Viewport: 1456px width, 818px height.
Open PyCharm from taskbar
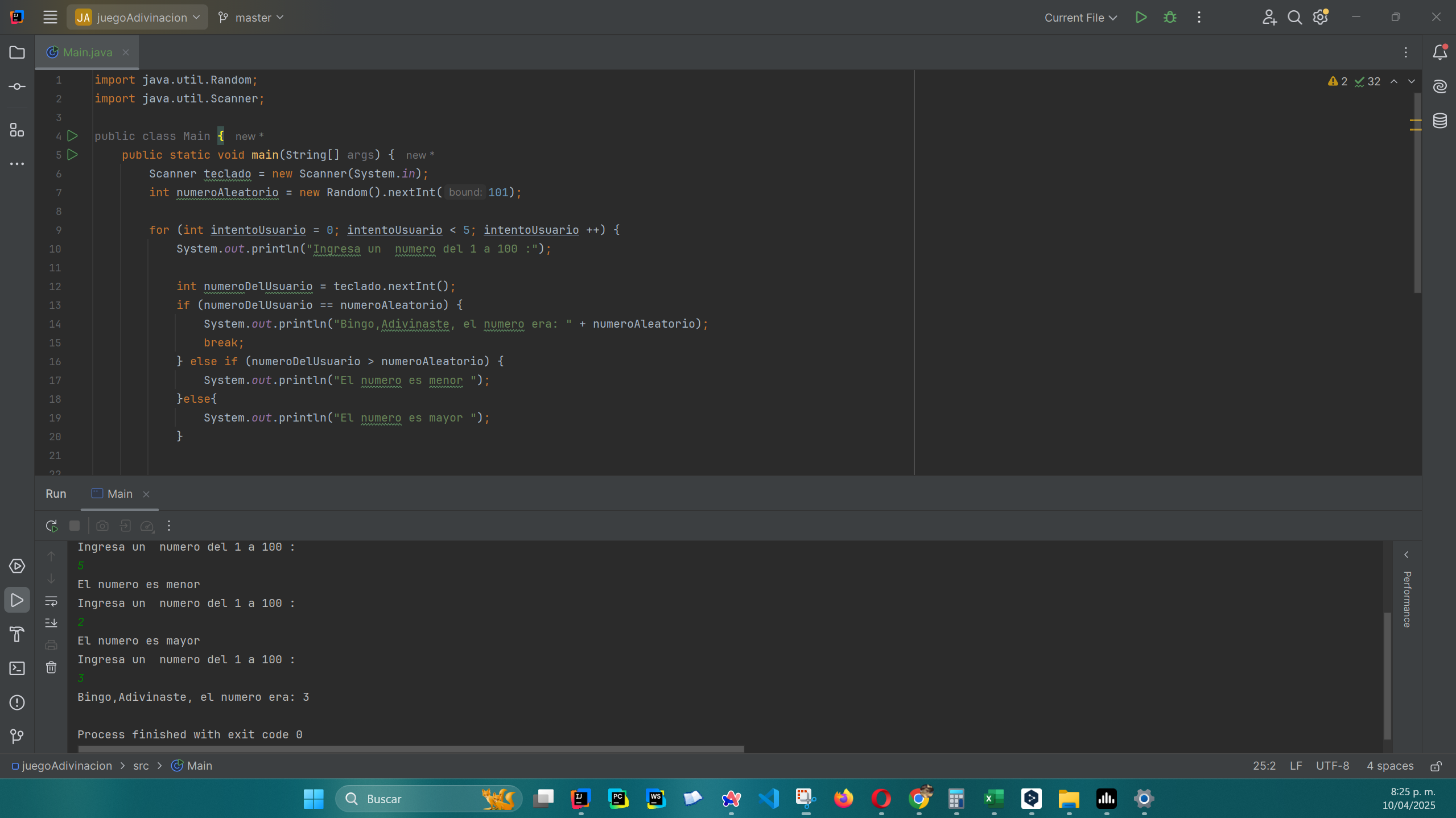coord(618,799)
